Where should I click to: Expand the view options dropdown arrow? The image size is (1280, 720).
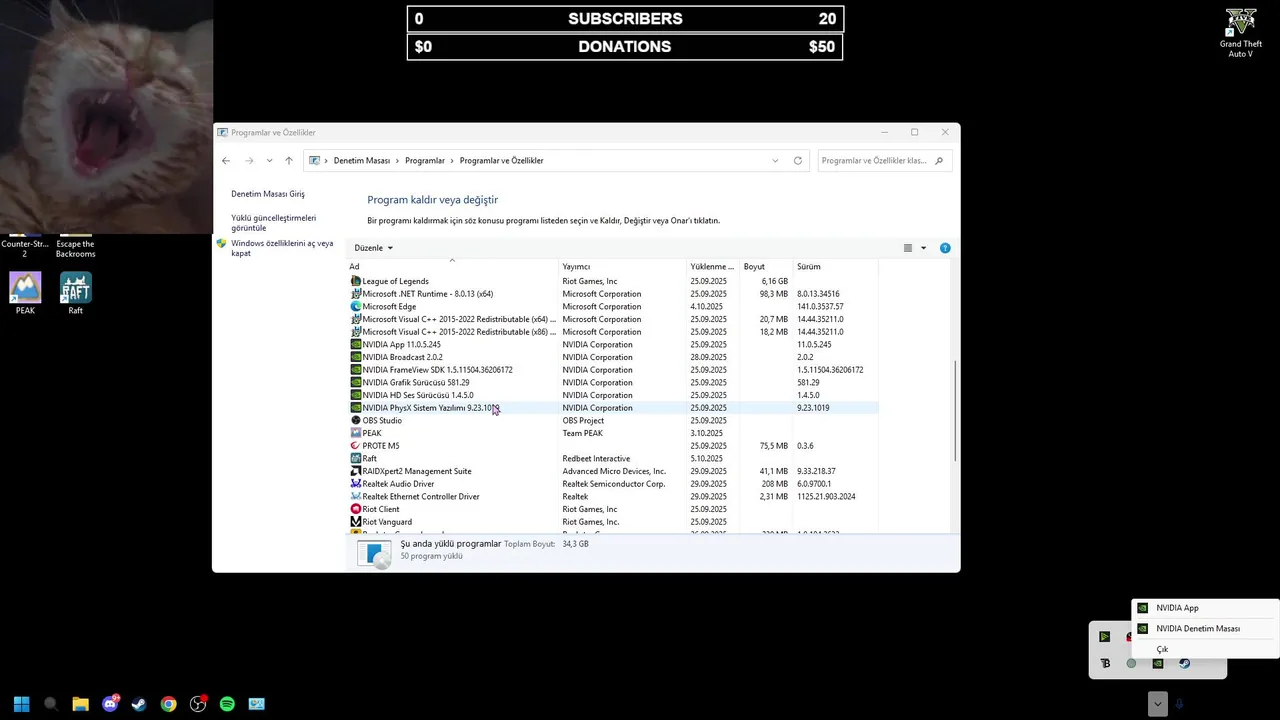(923, 248)
